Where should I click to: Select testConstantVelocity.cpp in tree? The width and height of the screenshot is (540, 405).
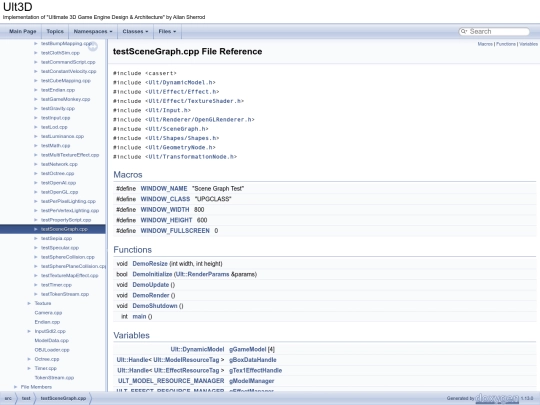(x=69, y=71)
